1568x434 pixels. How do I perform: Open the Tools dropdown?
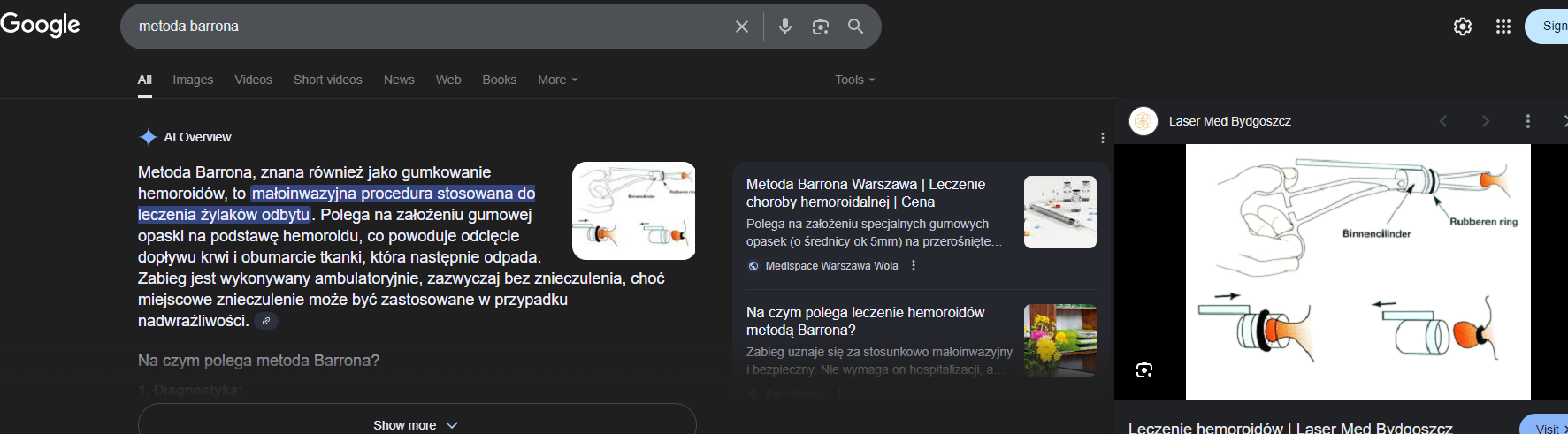[855, 80]
